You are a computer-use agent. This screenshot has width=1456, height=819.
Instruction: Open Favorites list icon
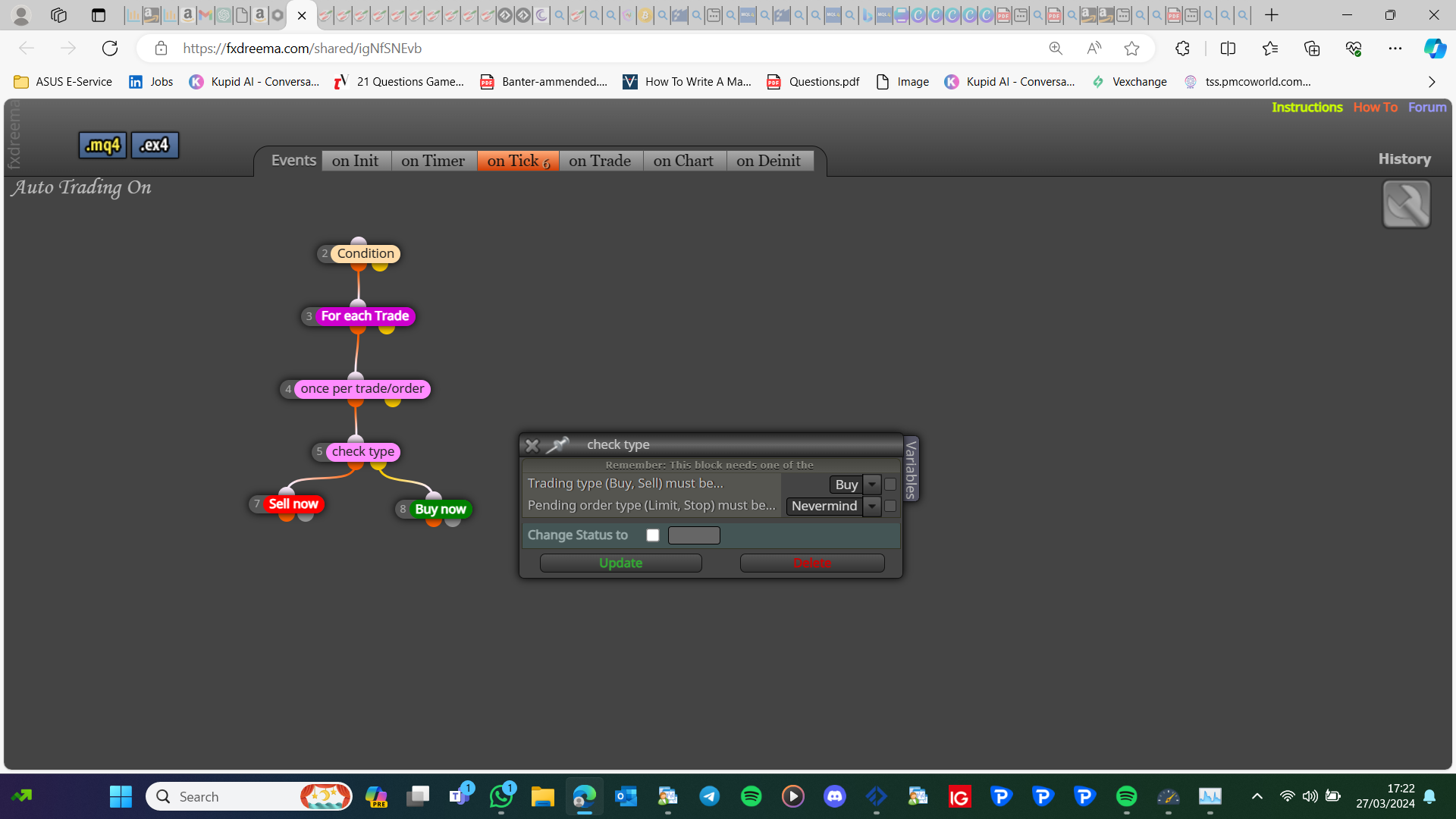pos(1270,49)
